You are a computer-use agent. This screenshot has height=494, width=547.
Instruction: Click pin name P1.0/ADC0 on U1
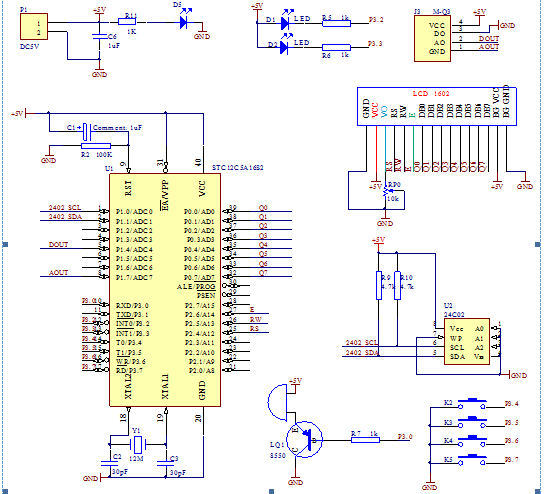pyautogui.click(x=134, y=212)
